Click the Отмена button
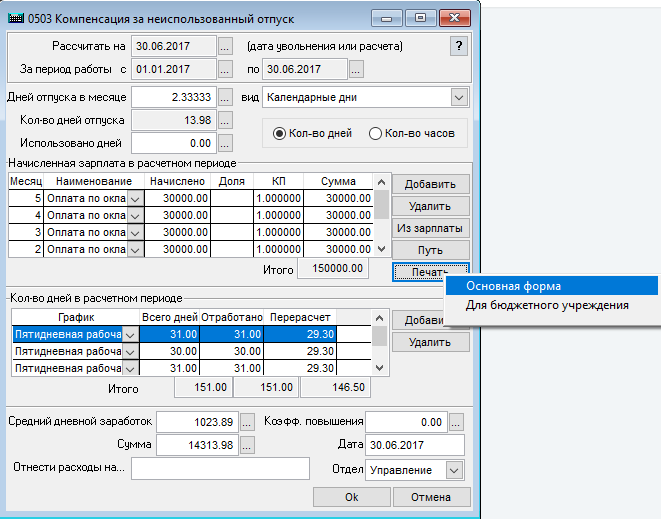661x519 pixels. [x=431, y=497]
